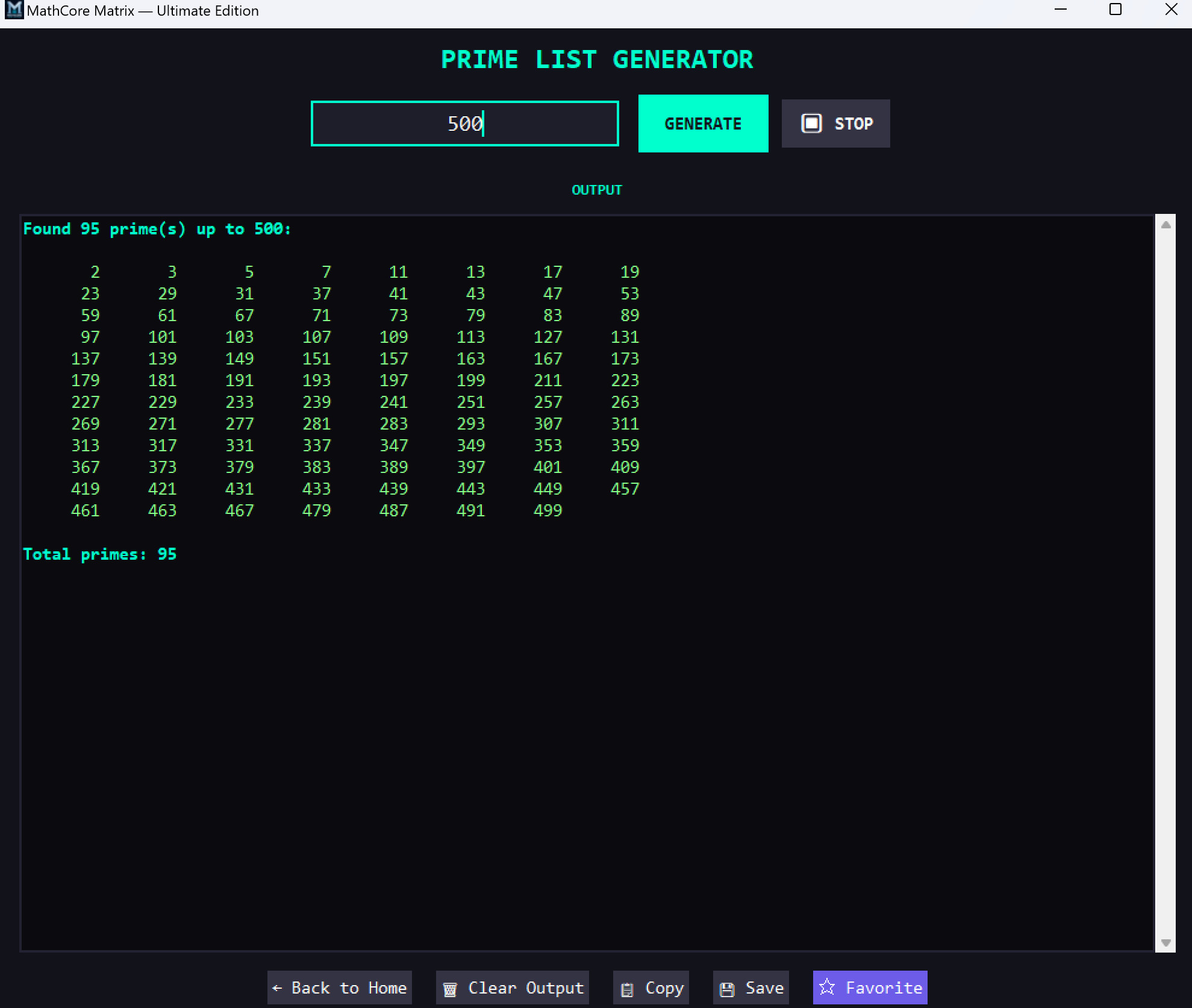
Task: Mark result as Favorite
Action: (x=870, y=988)
